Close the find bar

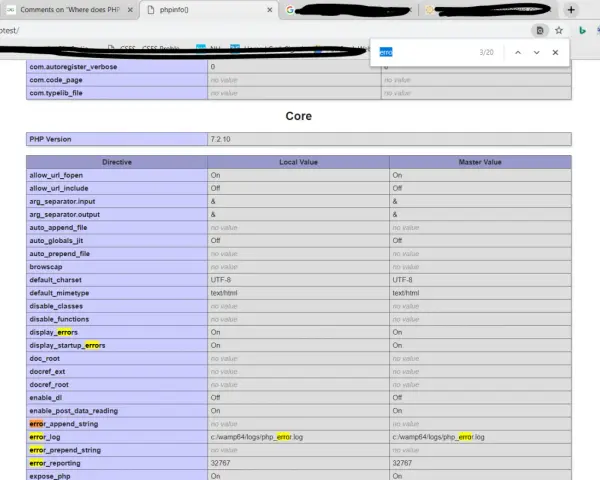pos(555,52)
